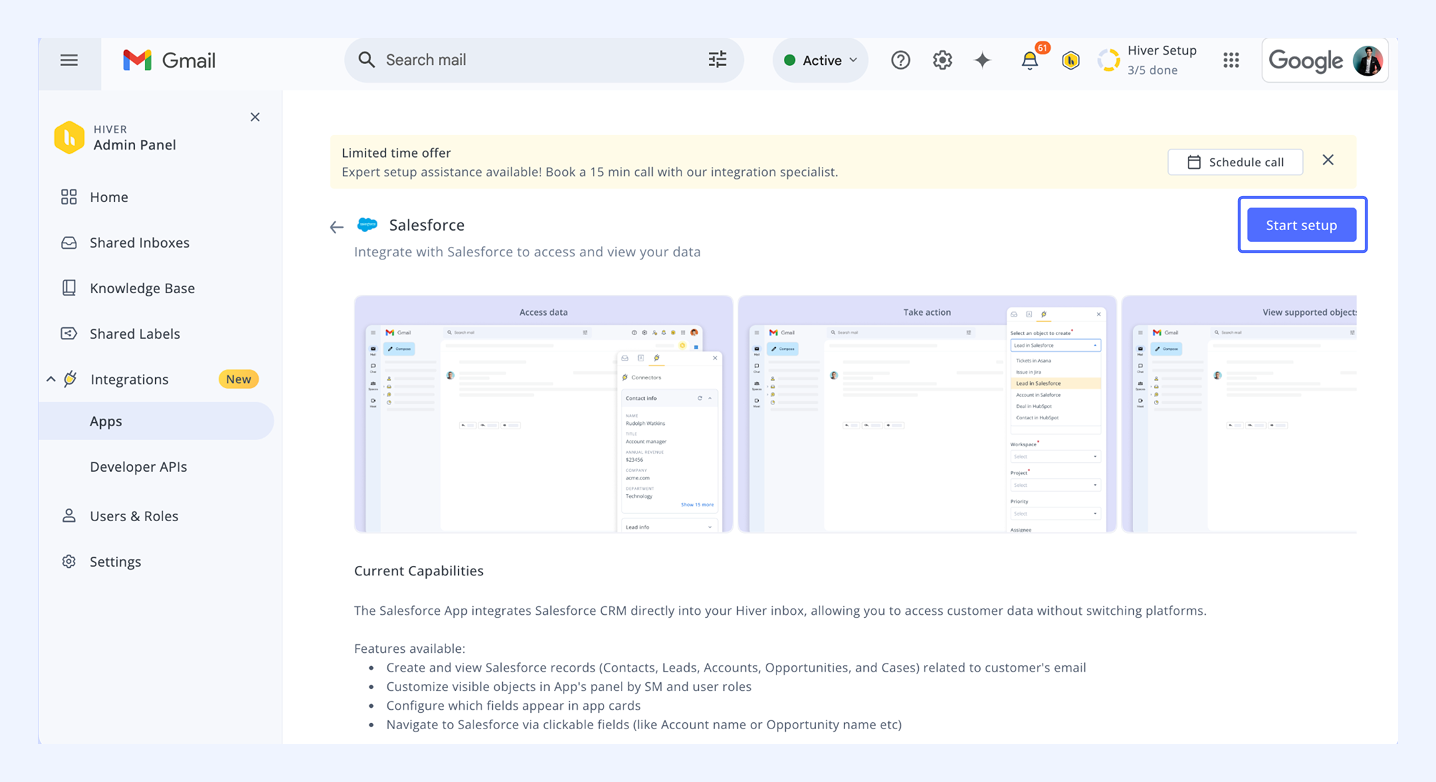The height and width of the screenshot is (782, 1436).
Task: Click the New badge next to Integrations
Action: [x=238, y=379]
